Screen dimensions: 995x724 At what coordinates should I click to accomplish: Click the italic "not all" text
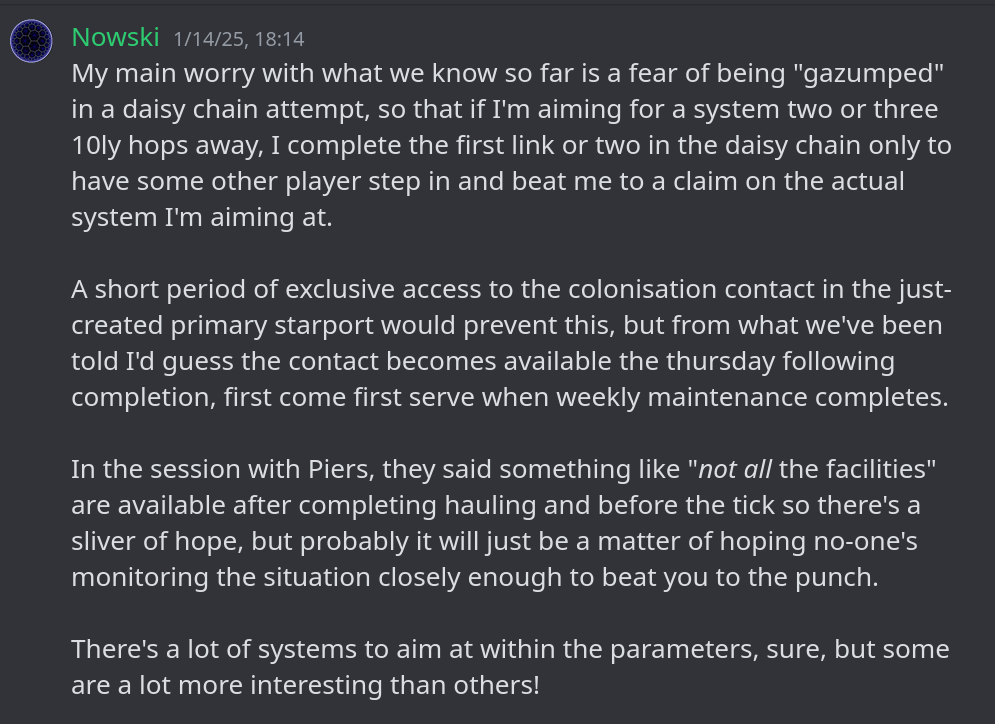click(735, 470)
